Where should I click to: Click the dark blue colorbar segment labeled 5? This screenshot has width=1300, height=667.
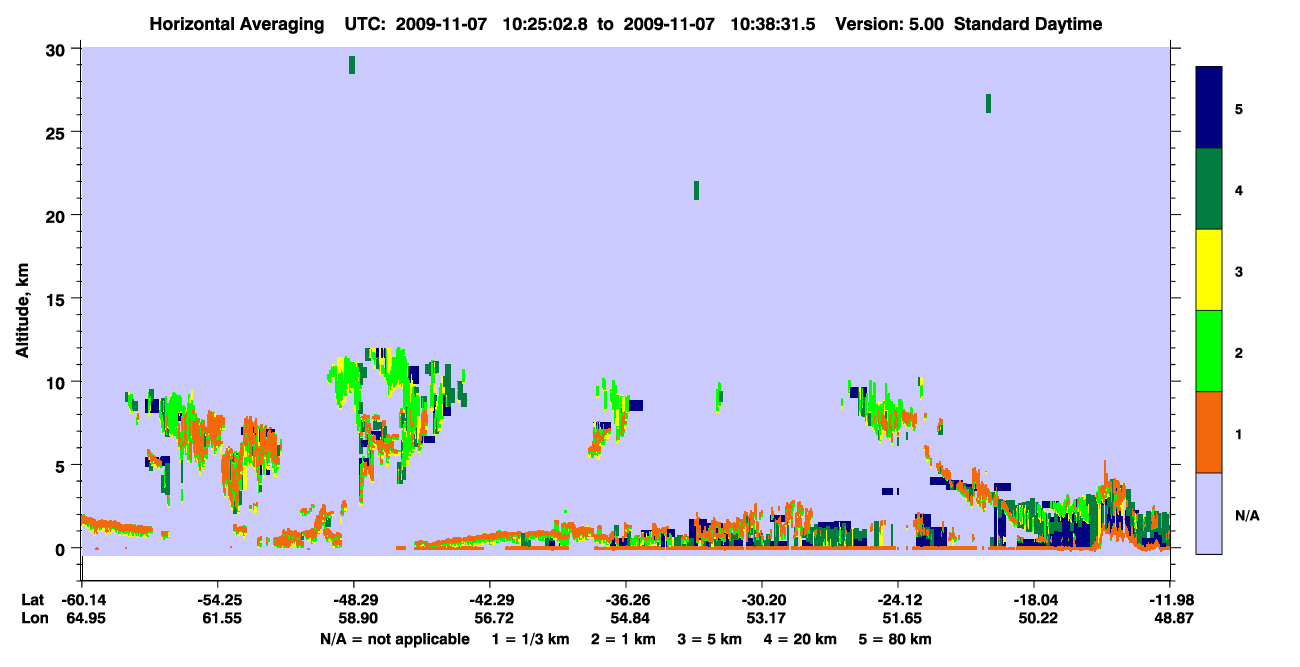point(1209,108)
